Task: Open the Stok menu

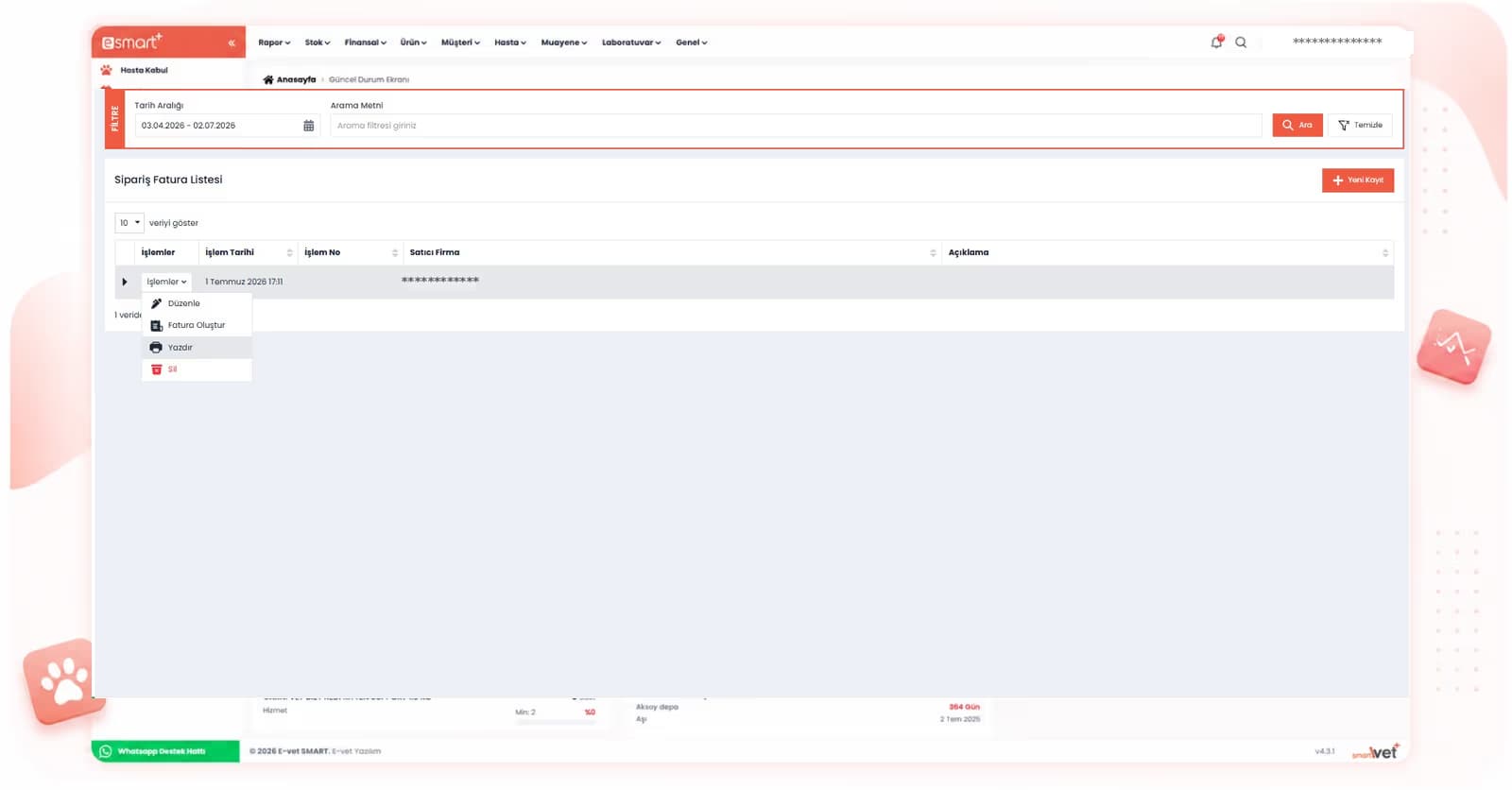Action: click(318, 43)
